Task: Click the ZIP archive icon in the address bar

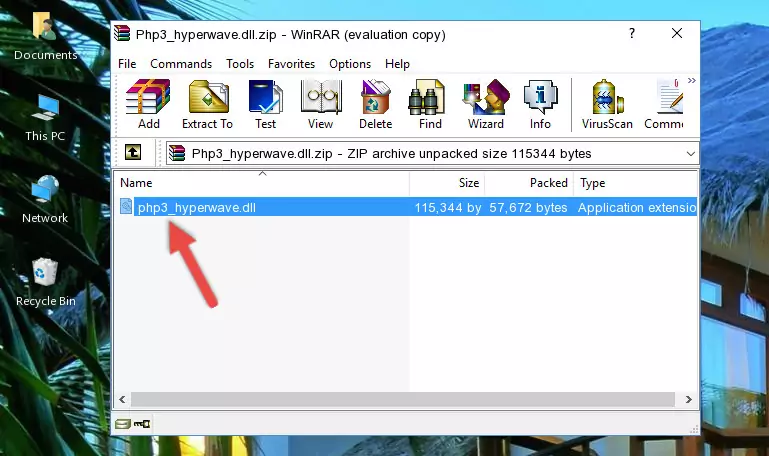Action: [x=177, y=153]
